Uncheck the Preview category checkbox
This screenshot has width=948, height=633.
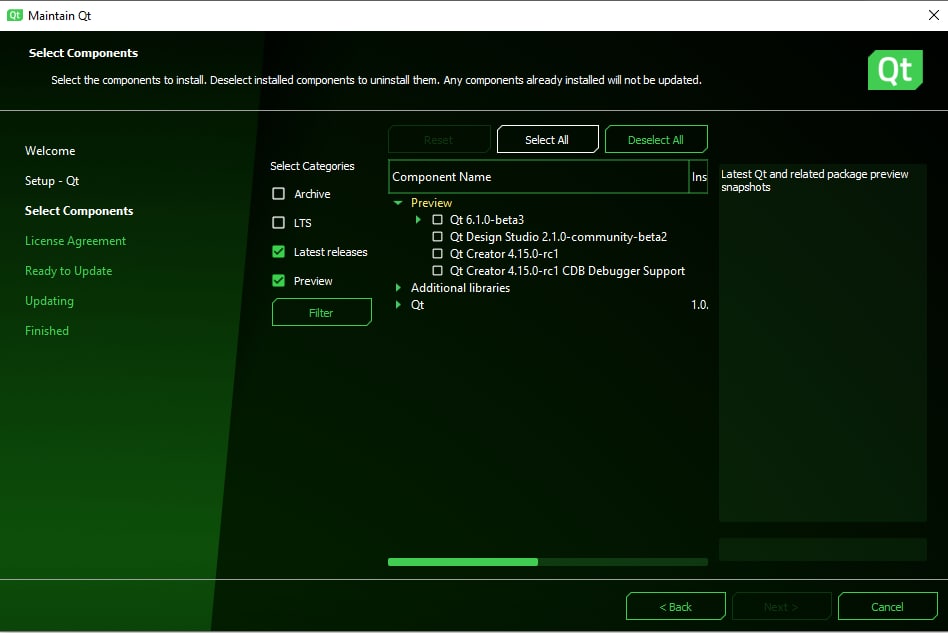pos(278,281)
